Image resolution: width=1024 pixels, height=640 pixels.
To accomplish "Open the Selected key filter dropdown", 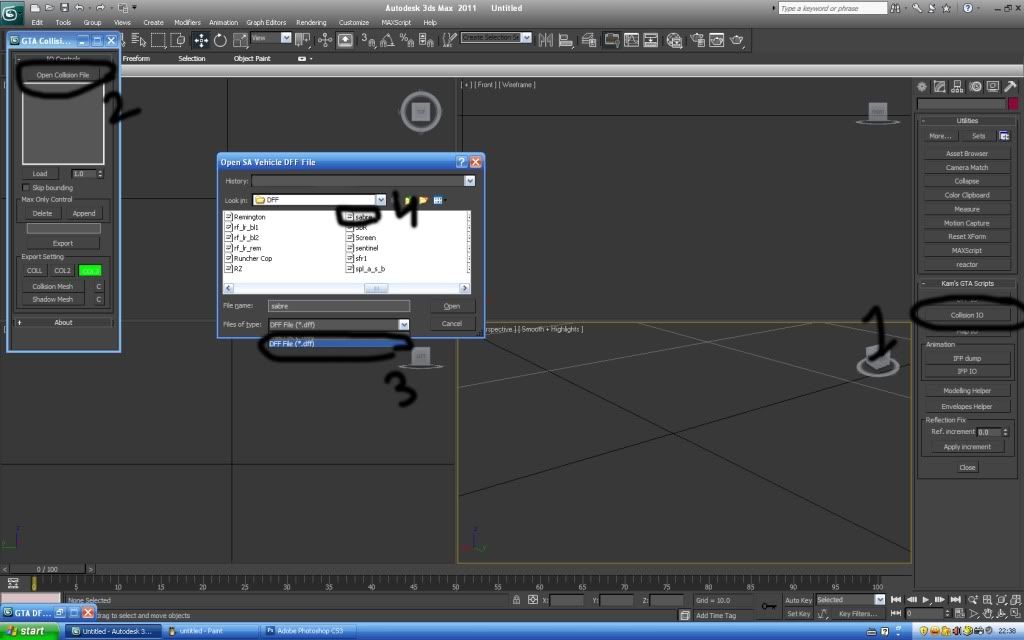I will click(880, 600).
